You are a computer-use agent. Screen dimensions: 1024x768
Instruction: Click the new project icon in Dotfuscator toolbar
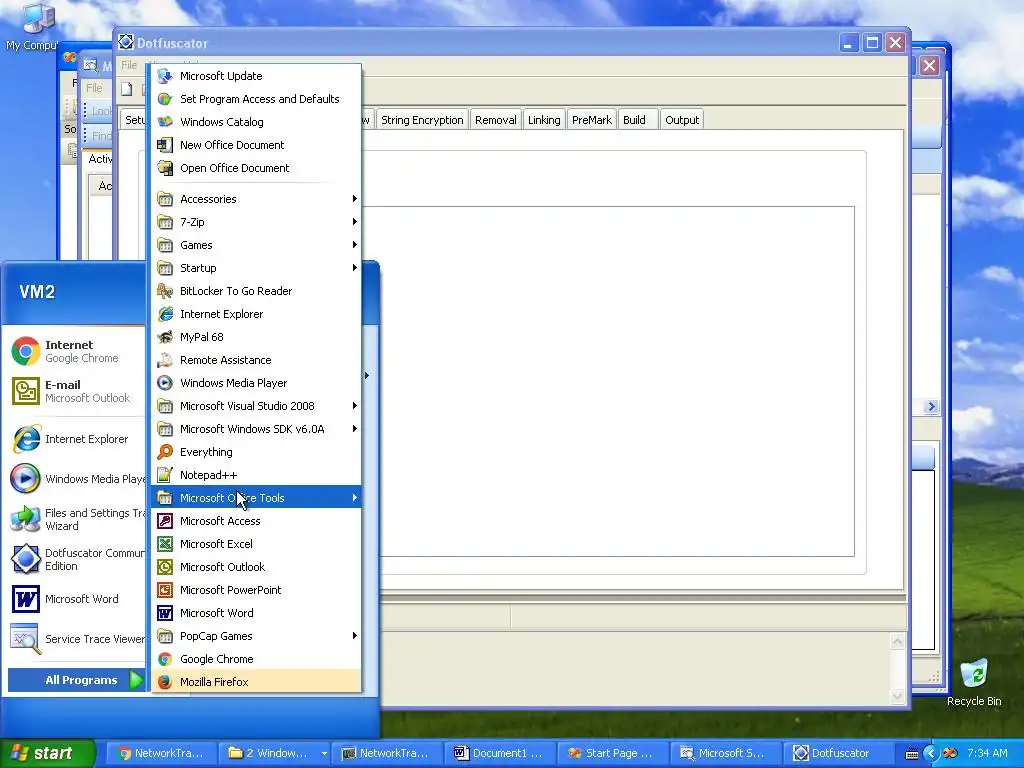(x=127, y=89)
